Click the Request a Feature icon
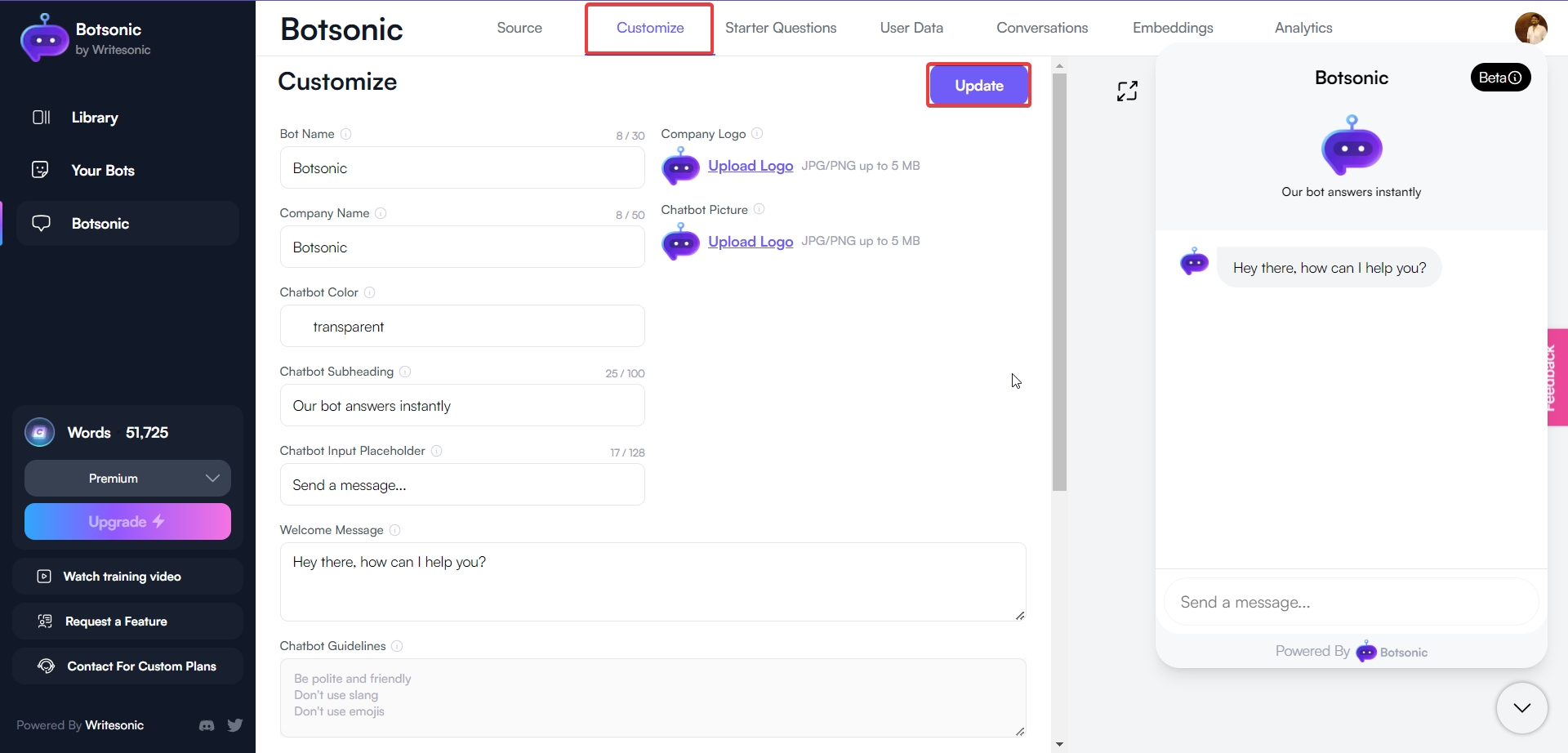The image size is (1568, 753). pyautogui.click(x=45, y=622)
